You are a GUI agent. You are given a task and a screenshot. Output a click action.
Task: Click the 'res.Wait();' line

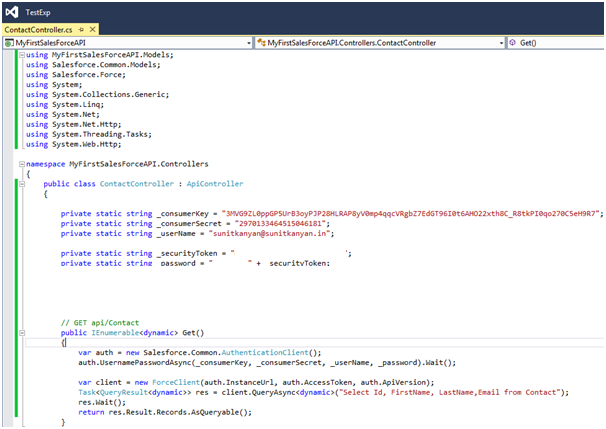[x=102, y=402]
